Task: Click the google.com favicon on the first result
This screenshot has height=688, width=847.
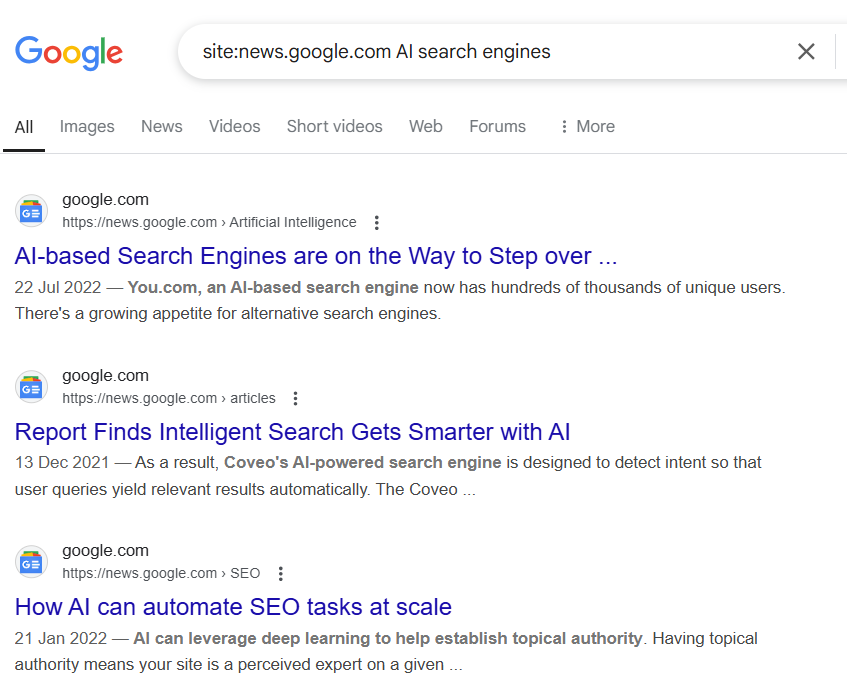Action: click(x=31, y=210)
